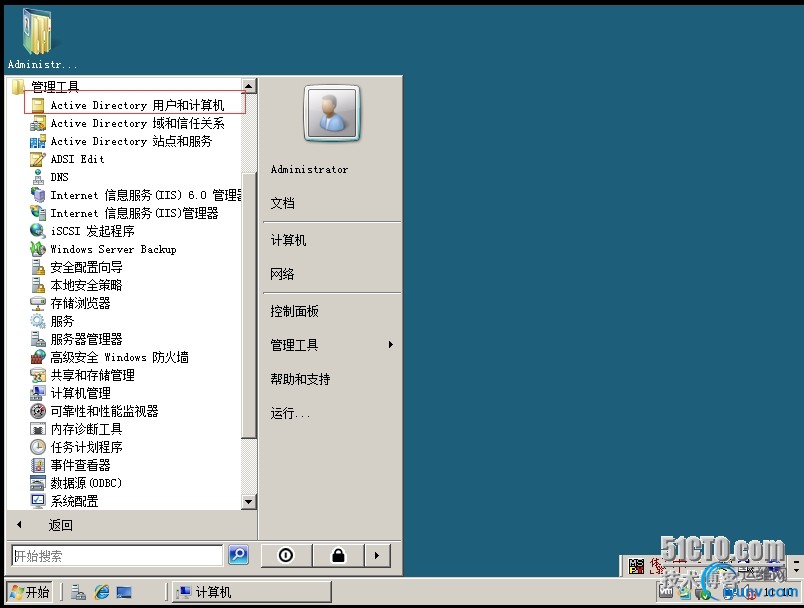Click the 任务计划程序 clock icon

coord(38,447)
